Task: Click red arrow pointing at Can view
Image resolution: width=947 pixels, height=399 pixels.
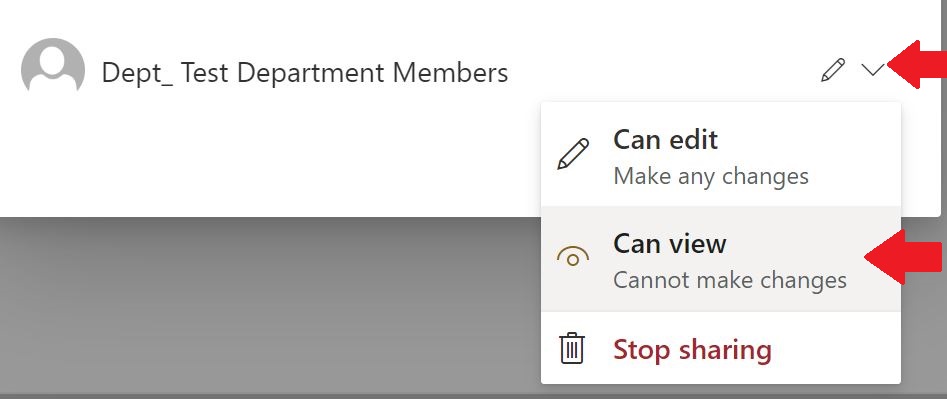Action: coord(904,257)
